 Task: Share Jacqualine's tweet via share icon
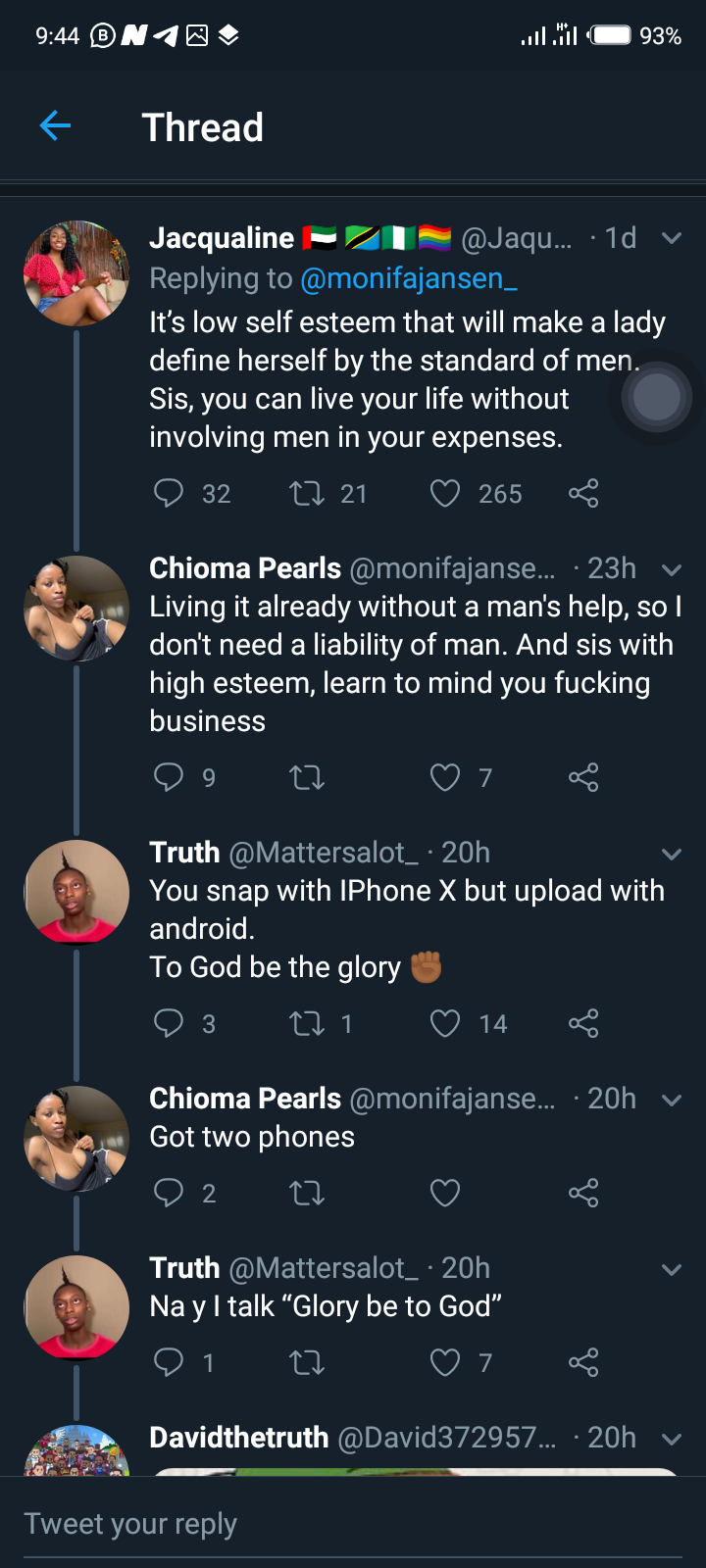[583, 492]
